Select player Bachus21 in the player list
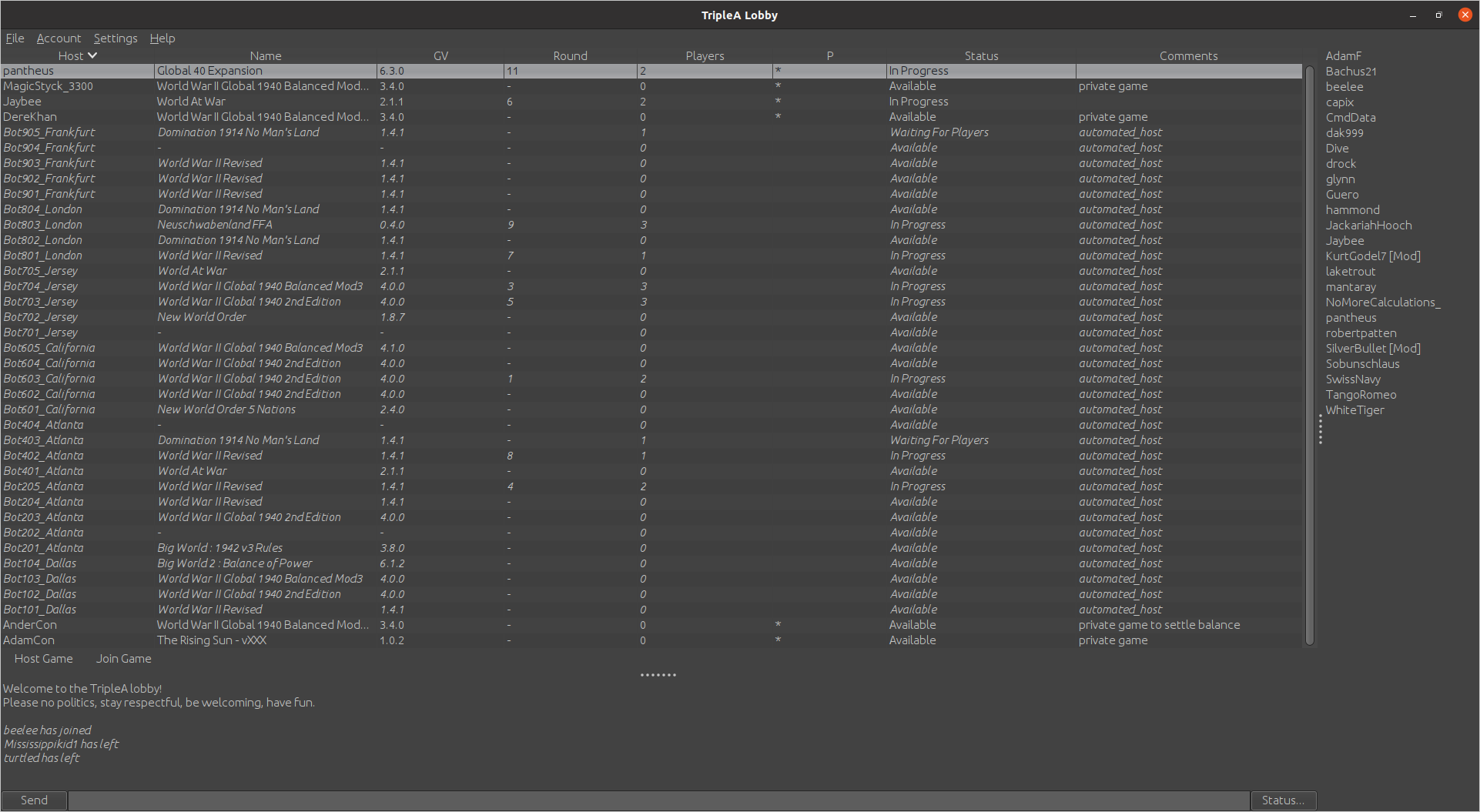Screen dimensions: 1480x812 point(1351,72)
